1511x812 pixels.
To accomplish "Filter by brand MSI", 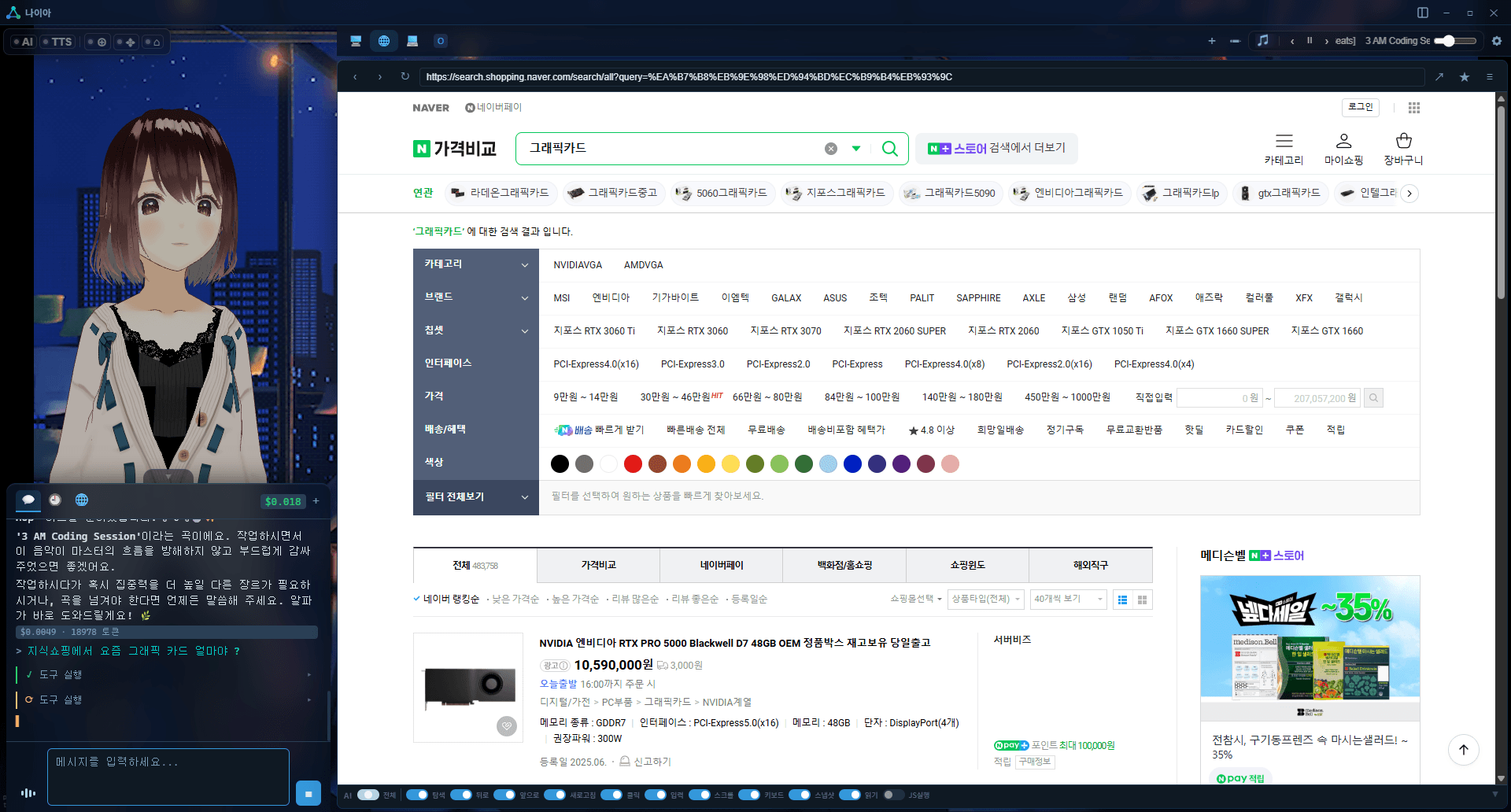I will point(562,298).
